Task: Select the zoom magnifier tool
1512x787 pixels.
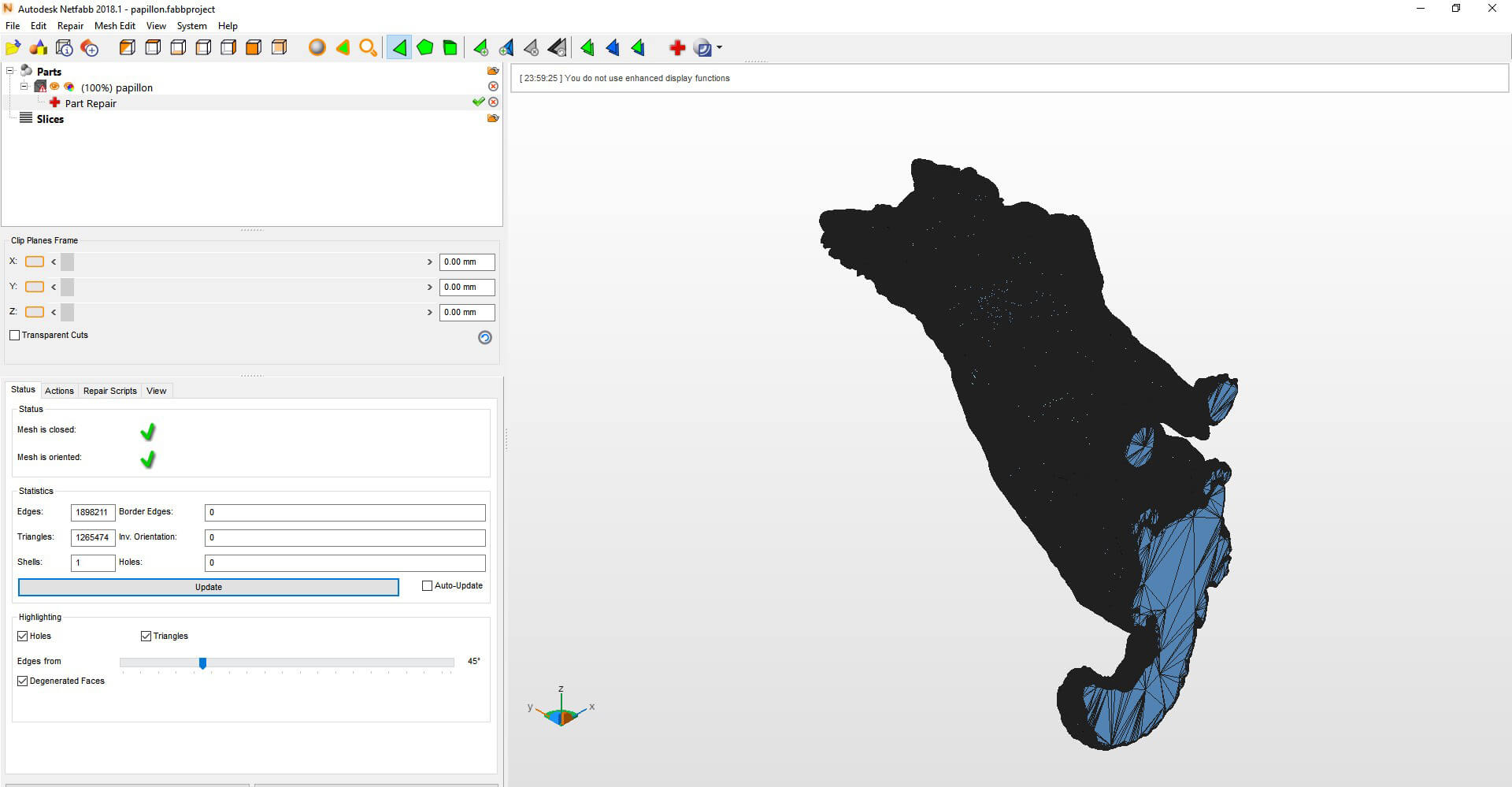Action: coord(368,48)
